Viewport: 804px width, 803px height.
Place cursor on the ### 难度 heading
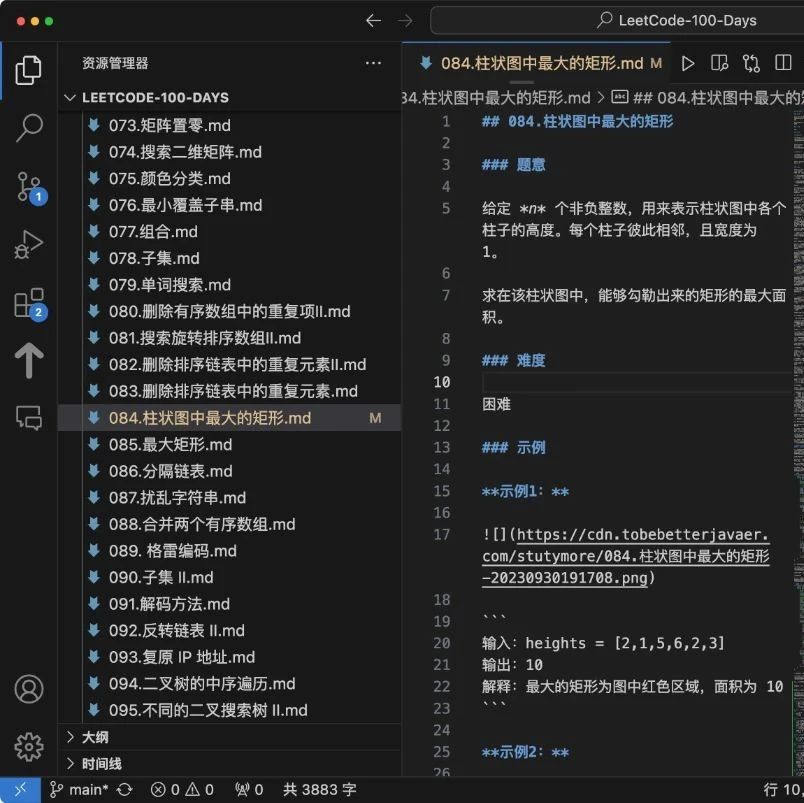point(514,360)
